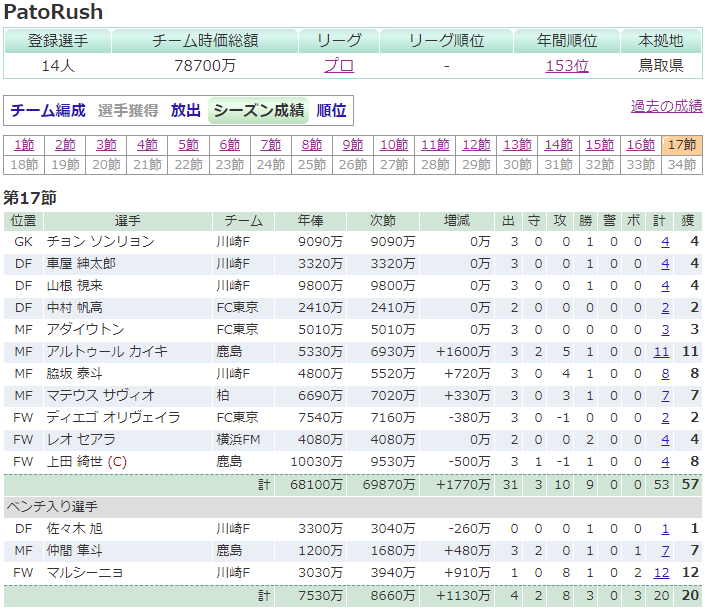
Task: Go to round 10節
Action: [x=394, y=145]
